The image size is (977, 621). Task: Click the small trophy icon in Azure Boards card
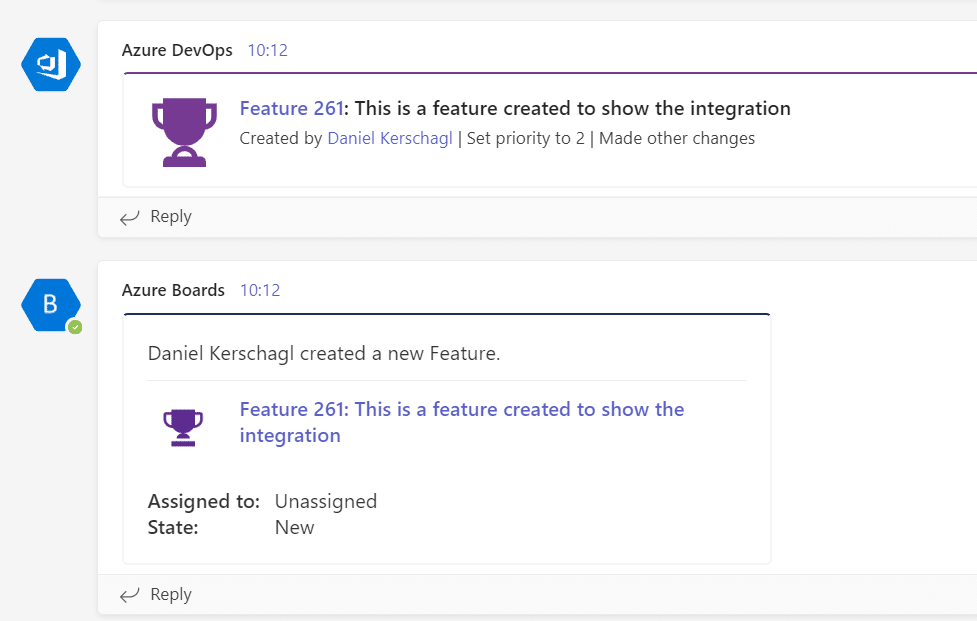click(x=183, y=427)
